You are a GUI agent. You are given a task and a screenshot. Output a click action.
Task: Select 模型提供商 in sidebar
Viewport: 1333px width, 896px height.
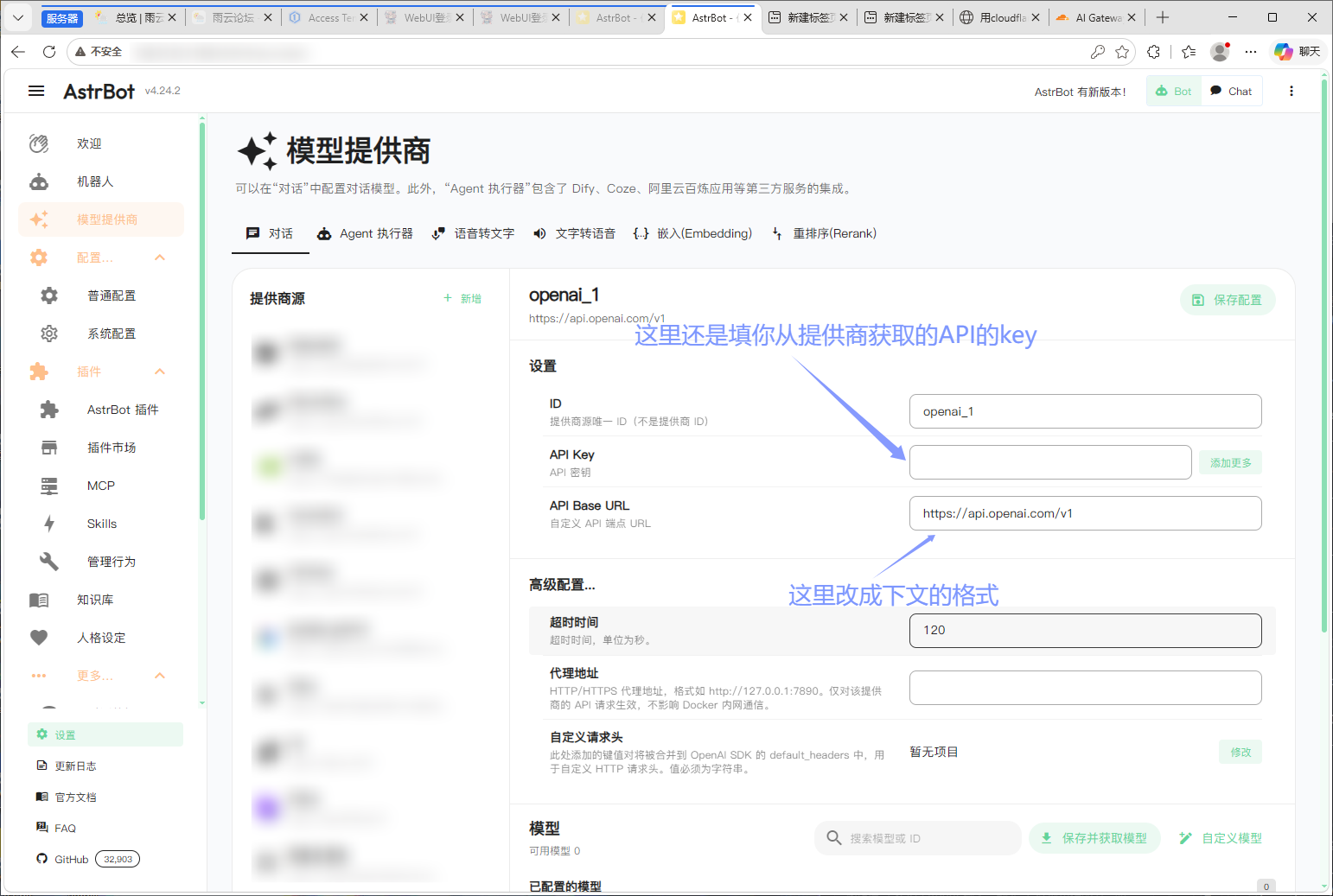pyautogui.click(x=101, y=219)
